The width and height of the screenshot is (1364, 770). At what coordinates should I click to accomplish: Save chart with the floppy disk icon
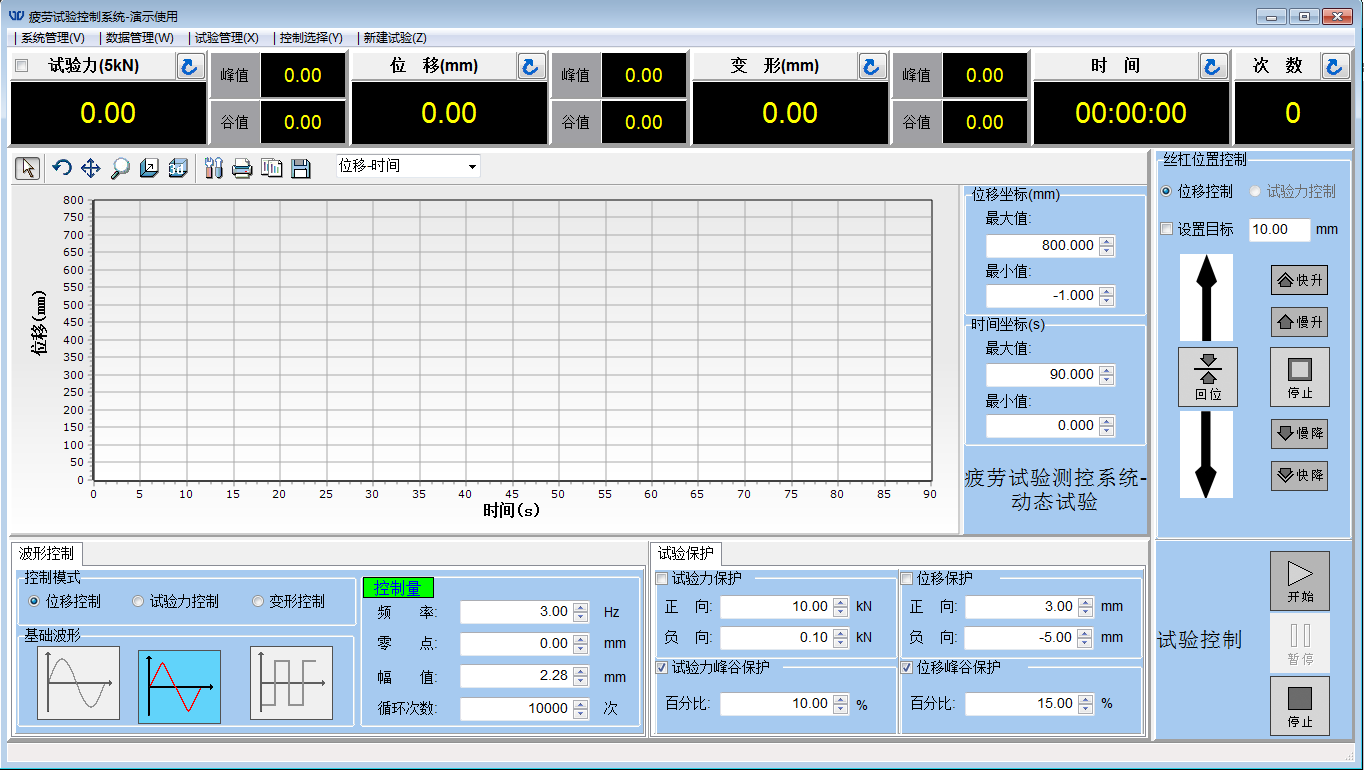pos(300,168)
